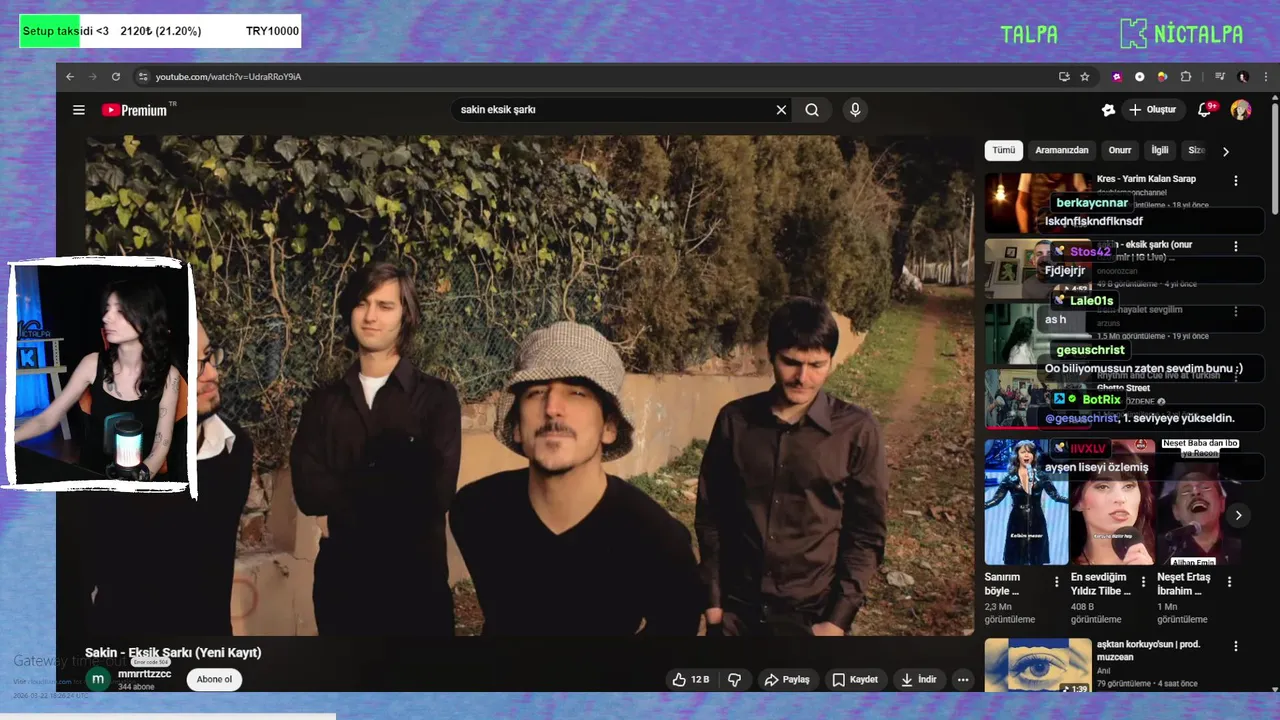Click the video player to pause
The width and height of the screenshot is (1280, 720).
(530, 386)
